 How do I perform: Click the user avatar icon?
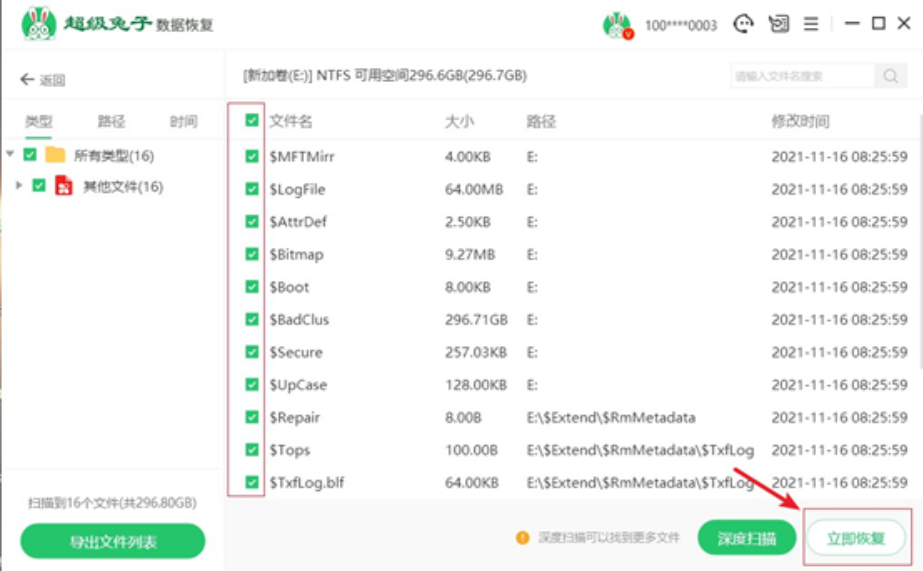coord(617,25)
